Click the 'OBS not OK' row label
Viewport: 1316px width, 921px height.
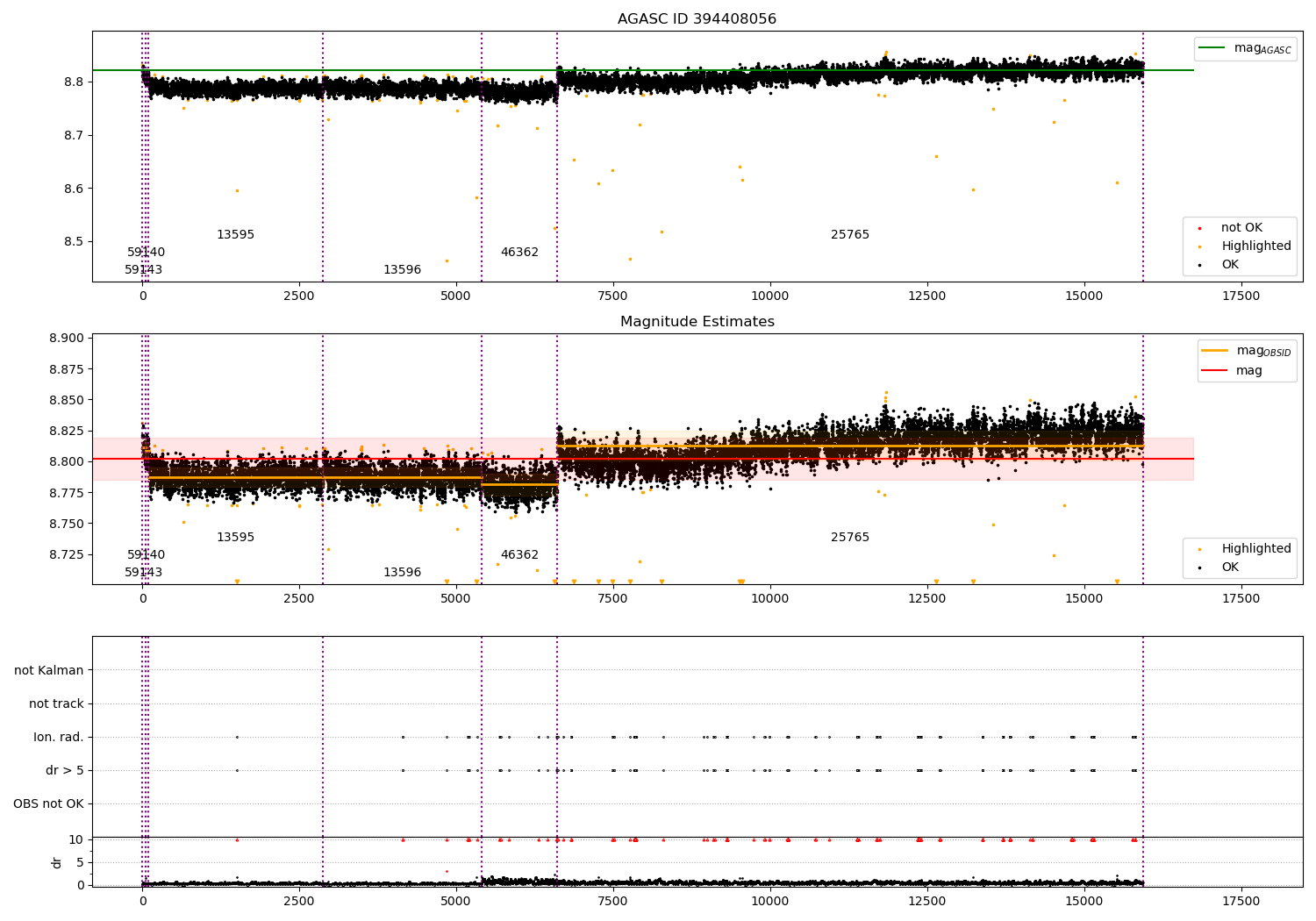pyautogui.click(x=48, y=804)
